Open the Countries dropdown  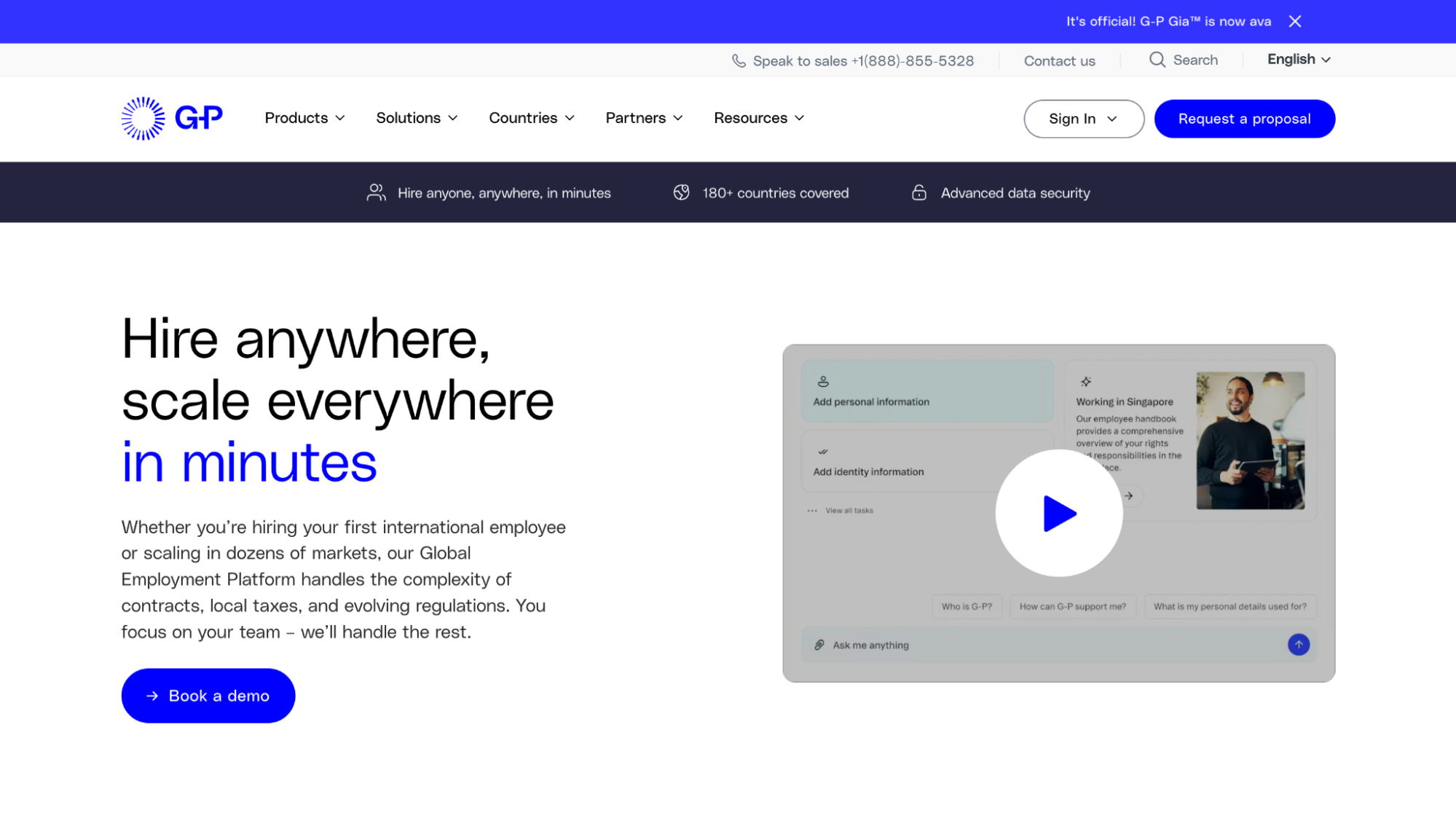(x=532, y=118)
